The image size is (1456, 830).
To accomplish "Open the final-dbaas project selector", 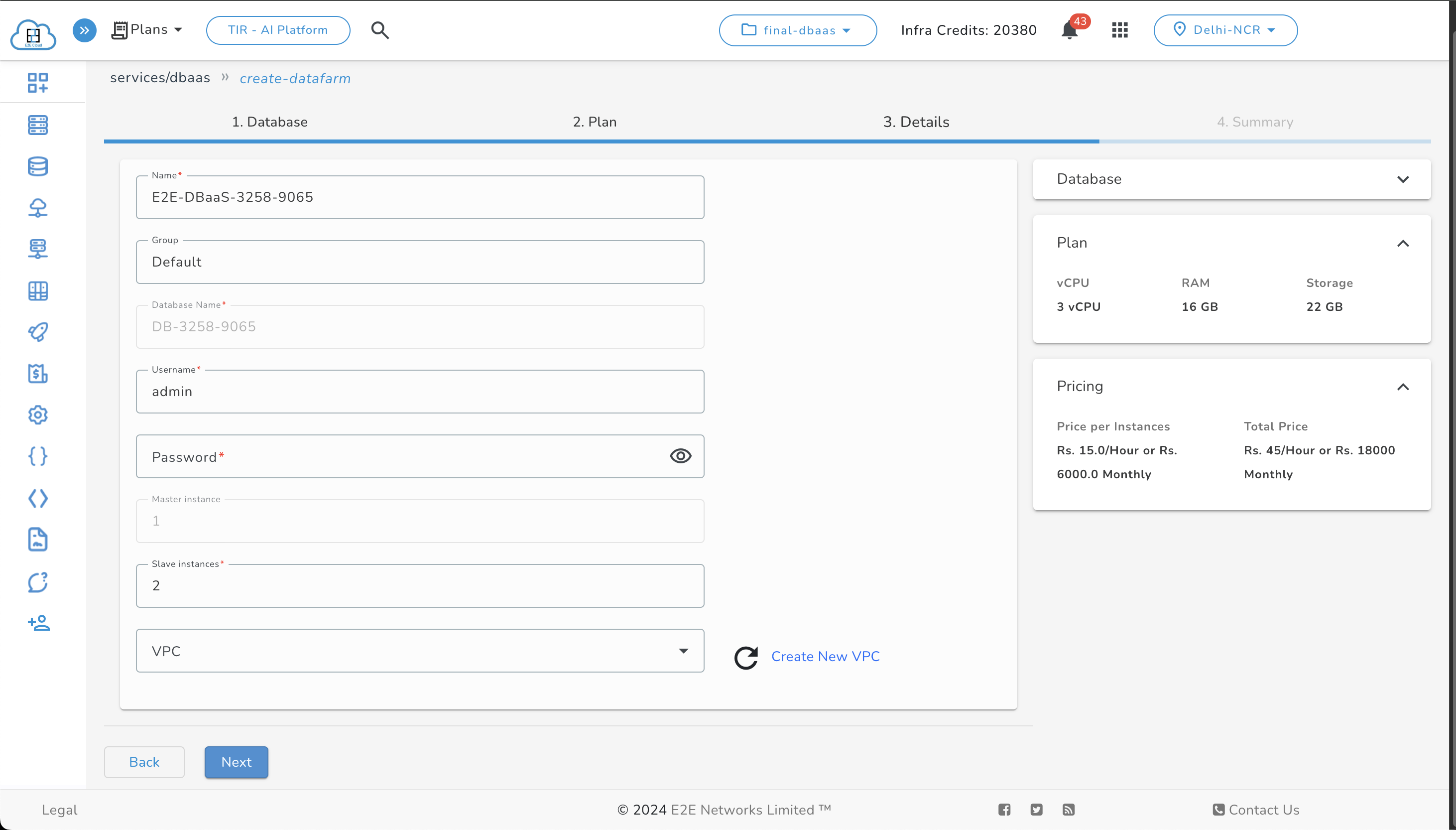I will 798,30.
